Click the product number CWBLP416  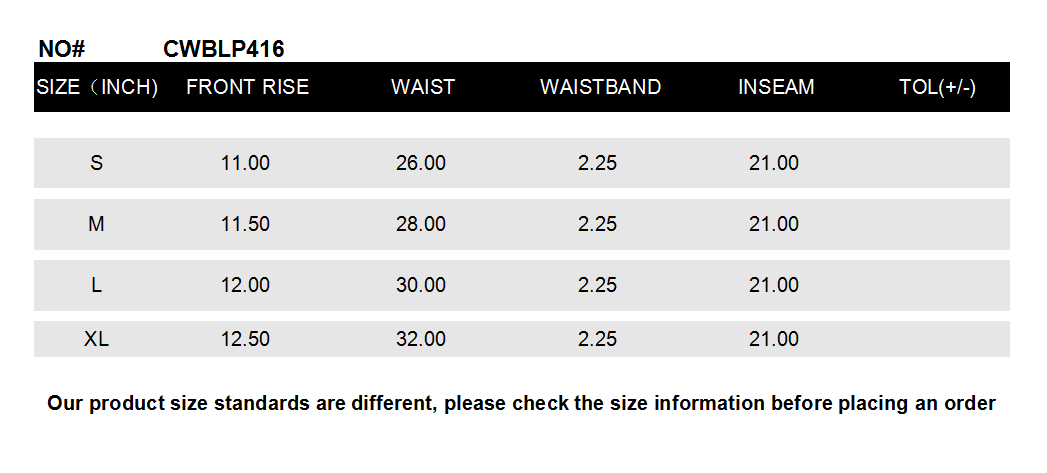(x=223, y=49)
